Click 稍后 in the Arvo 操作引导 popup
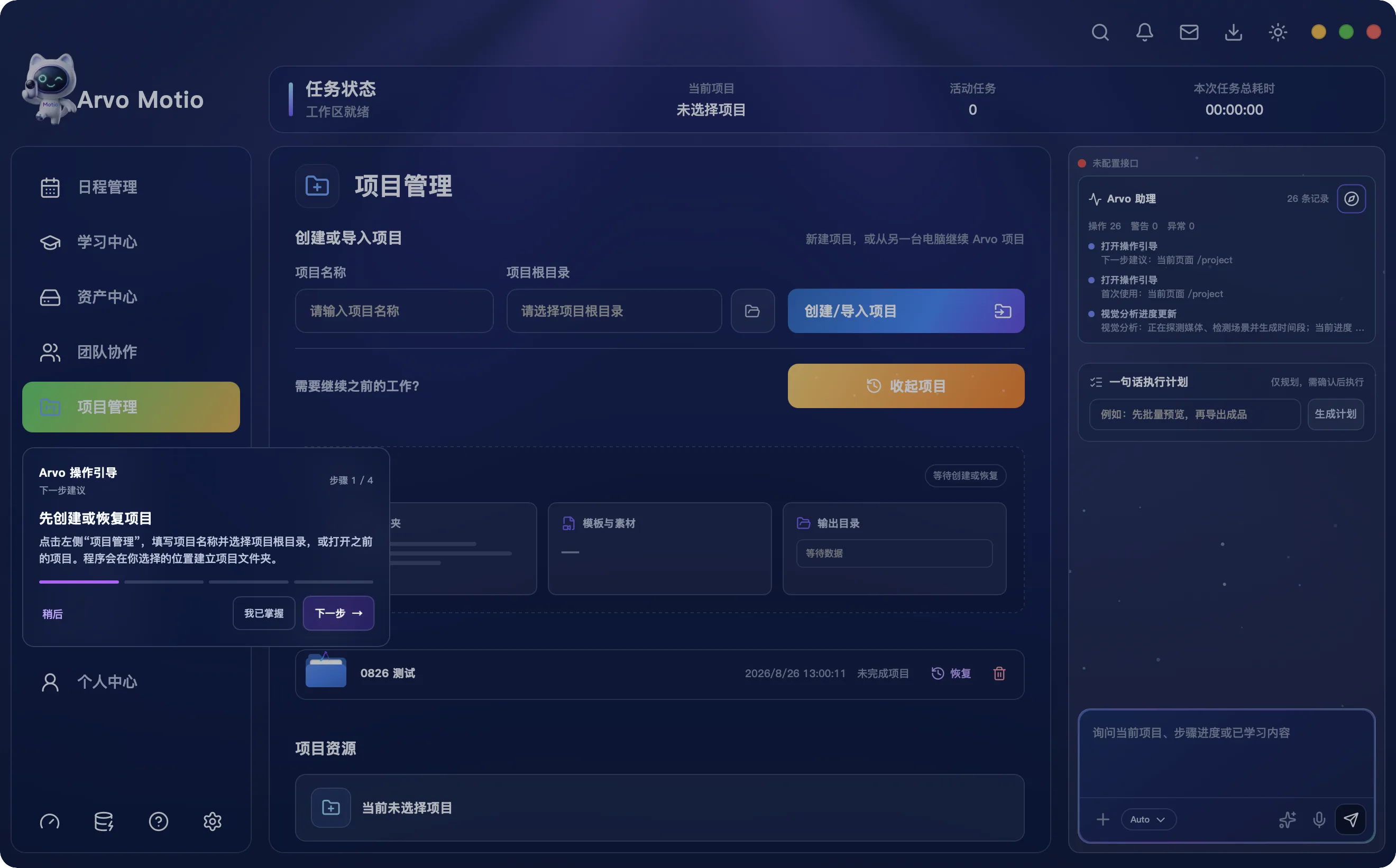This screenshot has width=1396, height=868. pyautogui.click(x=52, y=614)
